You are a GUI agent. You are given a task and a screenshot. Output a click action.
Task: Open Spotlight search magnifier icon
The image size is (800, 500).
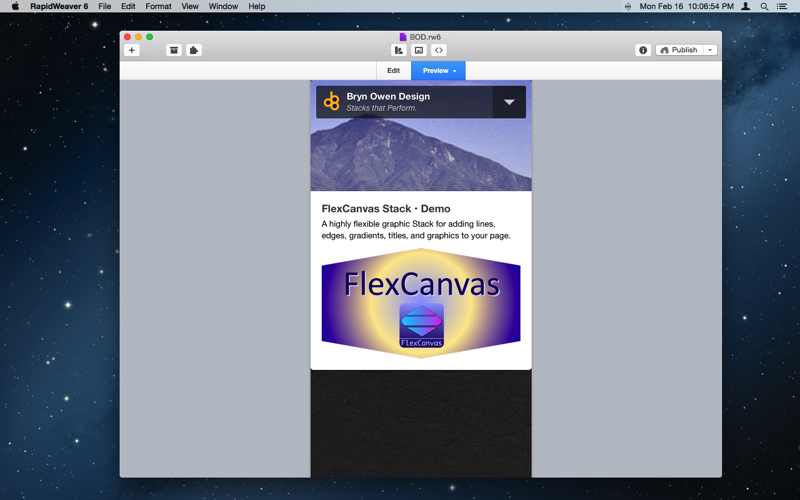(764, 6)
